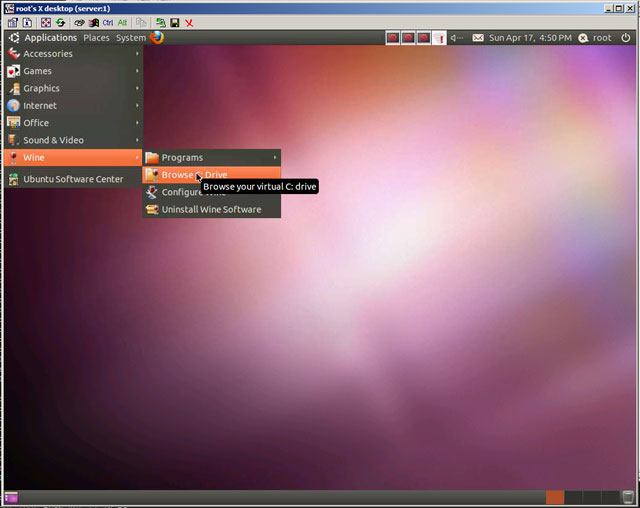Expand the Games submenu

click(x=73, y=71)
